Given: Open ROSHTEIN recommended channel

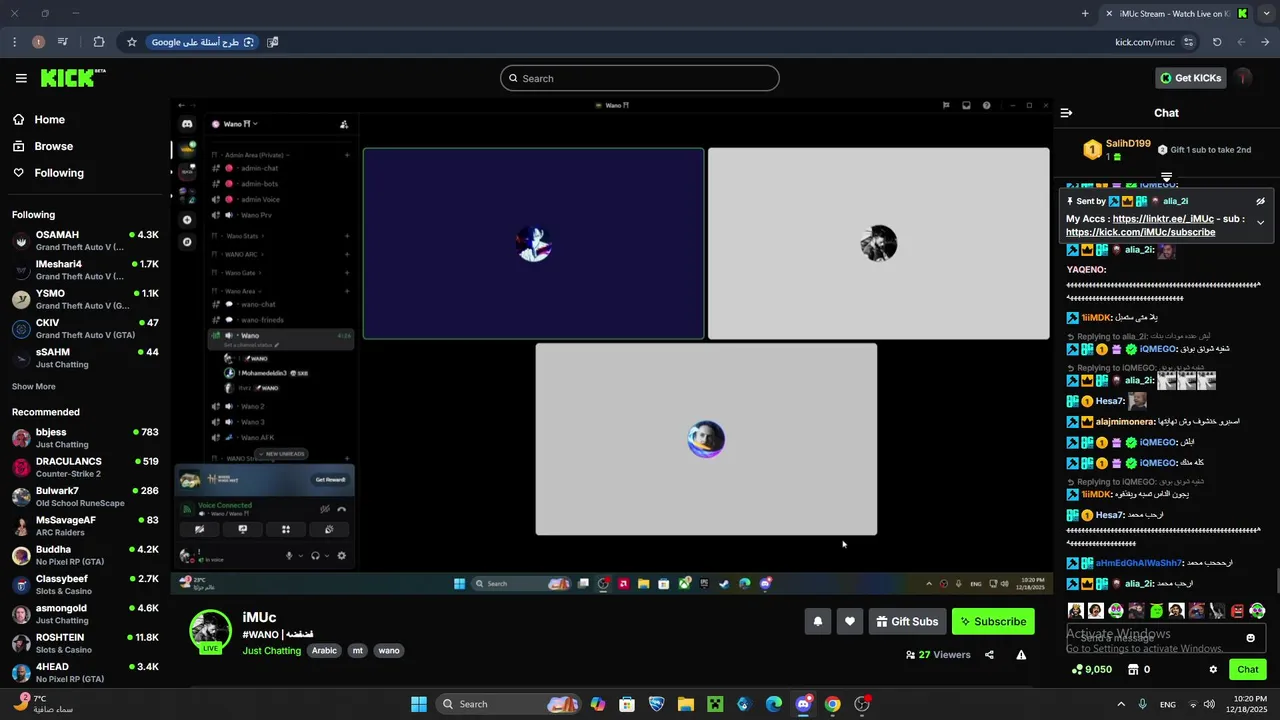Looking at the screenshot, I should point(85,643).
